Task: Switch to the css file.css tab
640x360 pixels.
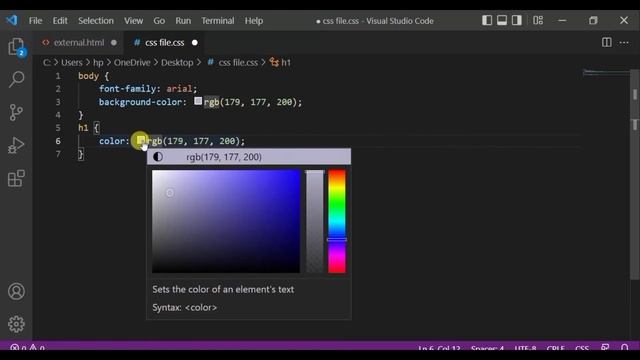Action: [164, 42]
